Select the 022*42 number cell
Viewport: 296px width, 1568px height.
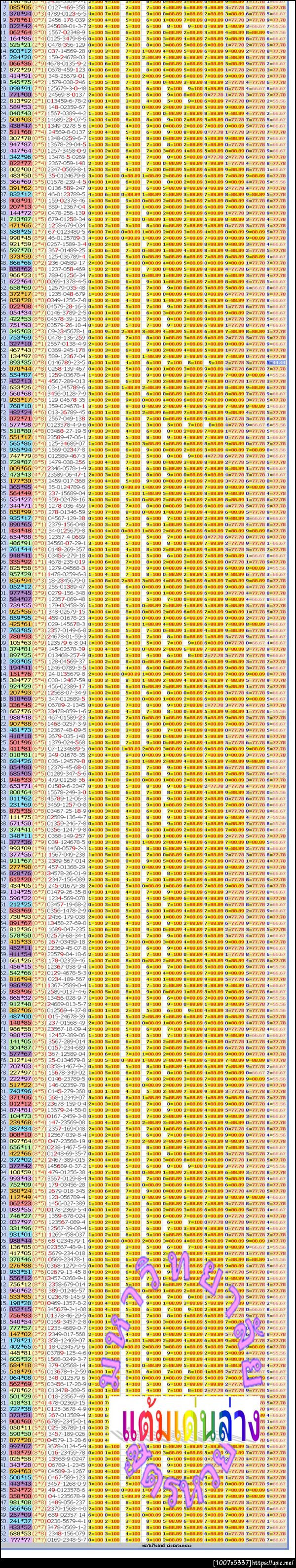(x=20, y=26)
